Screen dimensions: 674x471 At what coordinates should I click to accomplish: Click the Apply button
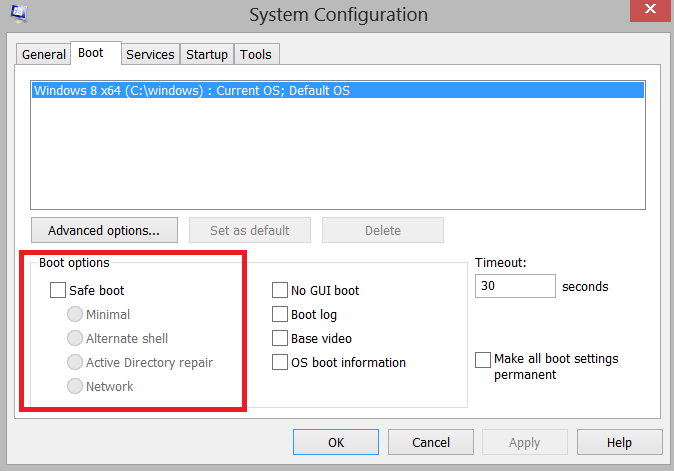(x=524, y=442)
